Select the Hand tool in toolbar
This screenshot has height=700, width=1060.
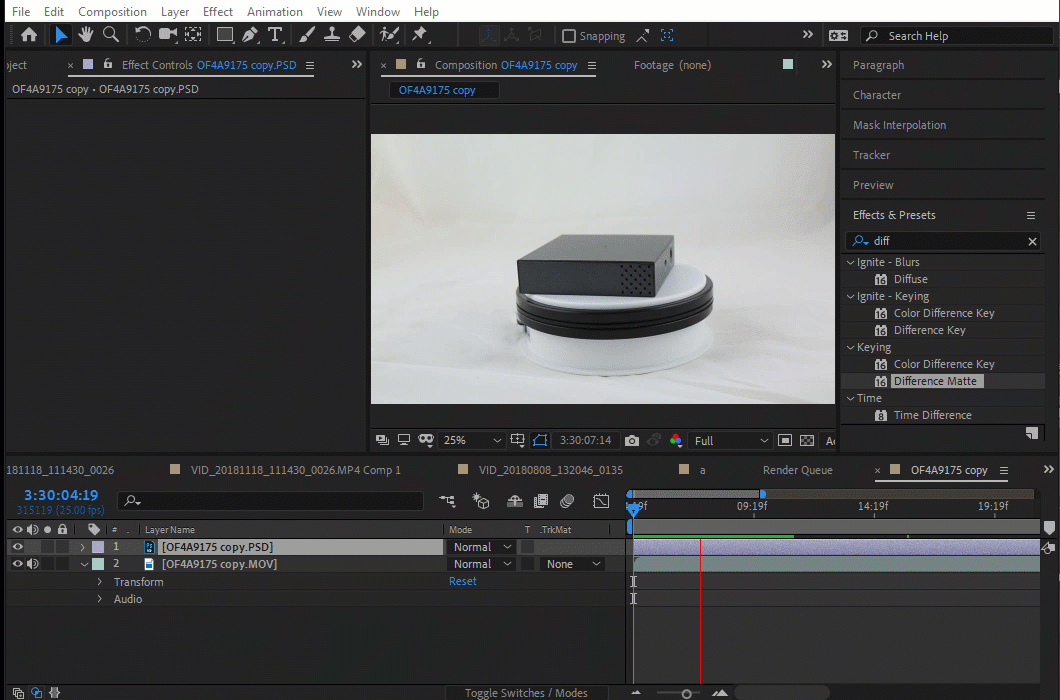87,35
